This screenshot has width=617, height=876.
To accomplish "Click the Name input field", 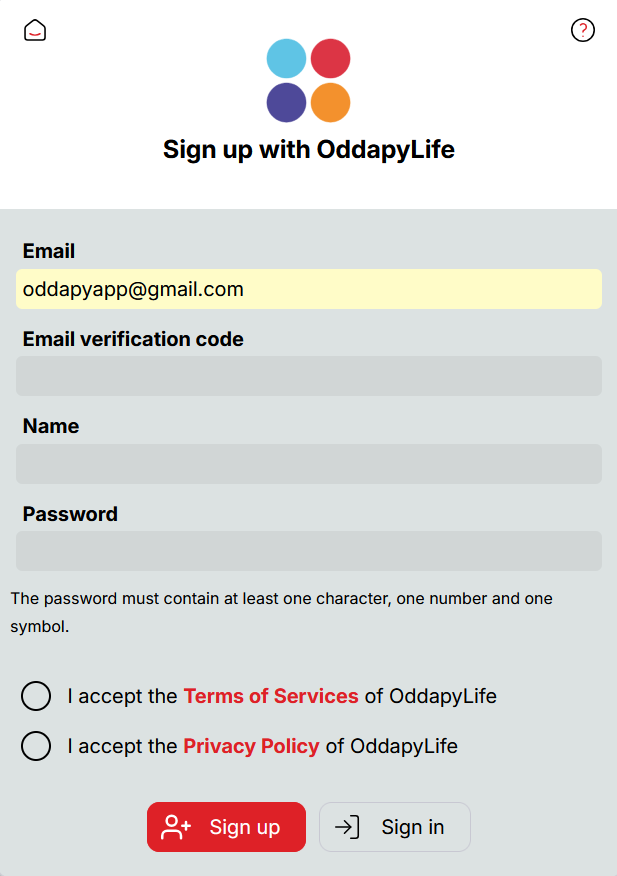I will tap(308, 464).
